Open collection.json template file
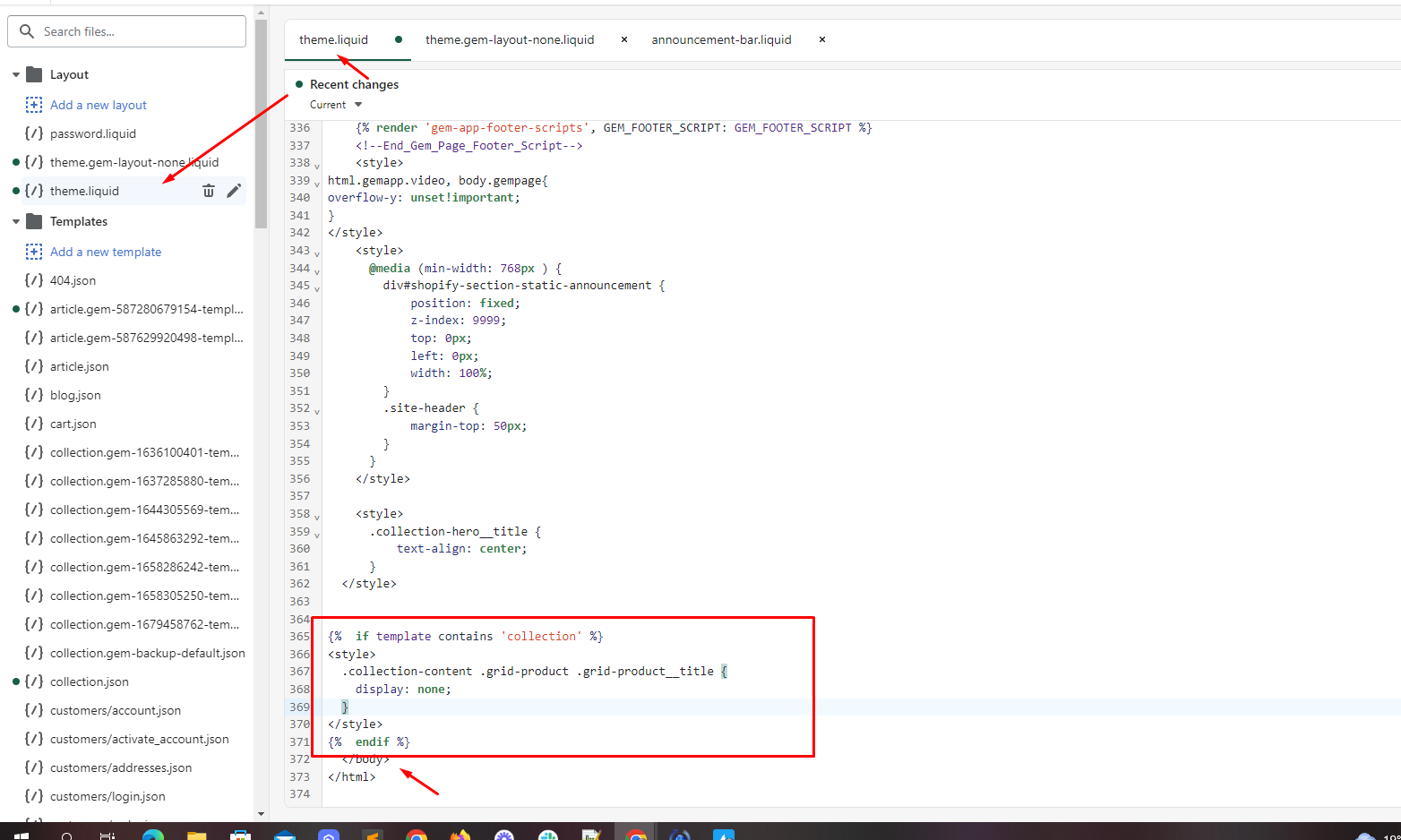The height and width of the screenshot is (840, 1401). 90,681
